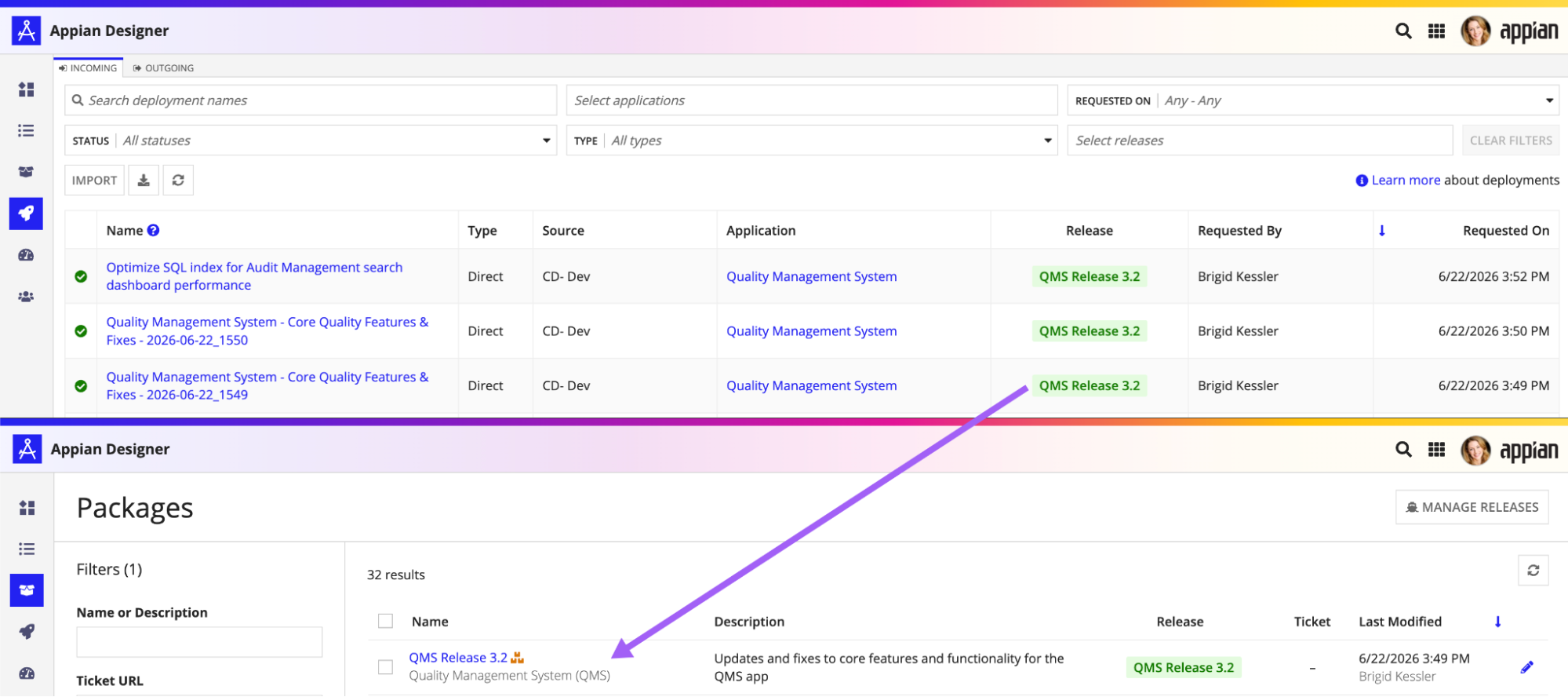Click the pencil edit icon for QMS Release 3.2 package
The image size is (1568, 697).
pyautogui.click(x=1526, y=667)
